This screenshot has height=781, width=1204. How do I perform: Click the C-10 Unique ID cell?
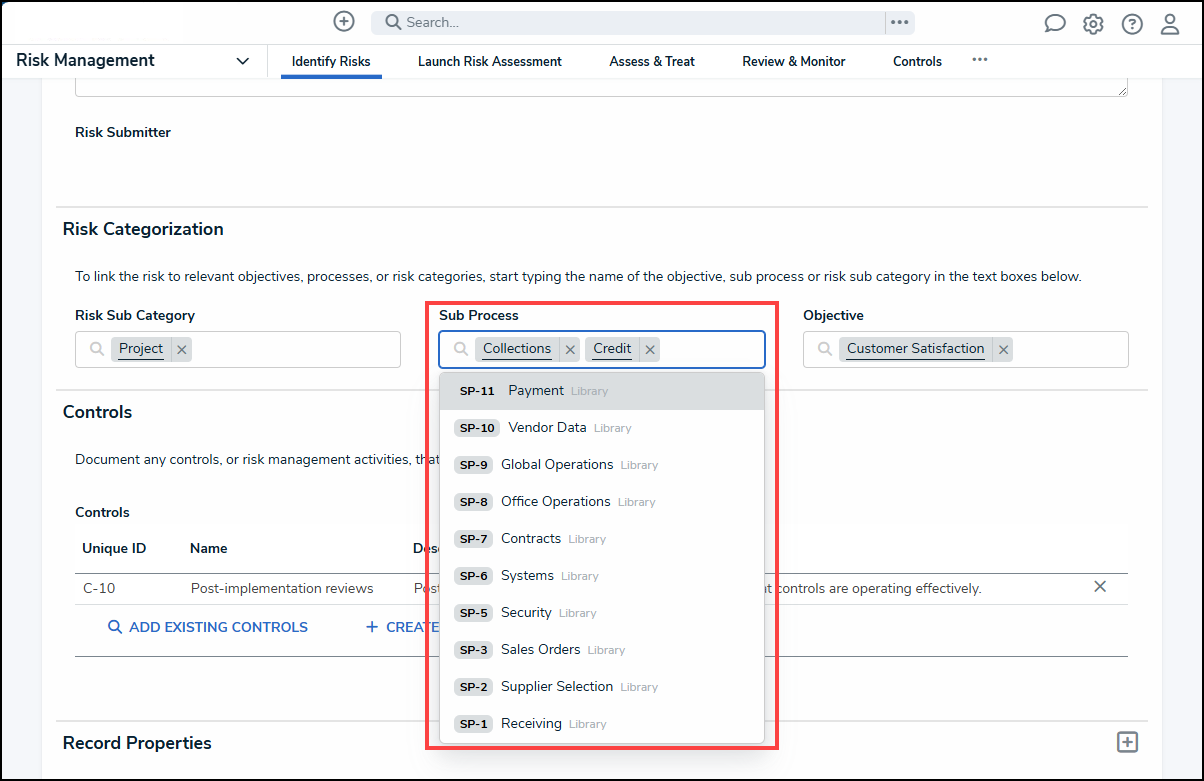(99, 588)
